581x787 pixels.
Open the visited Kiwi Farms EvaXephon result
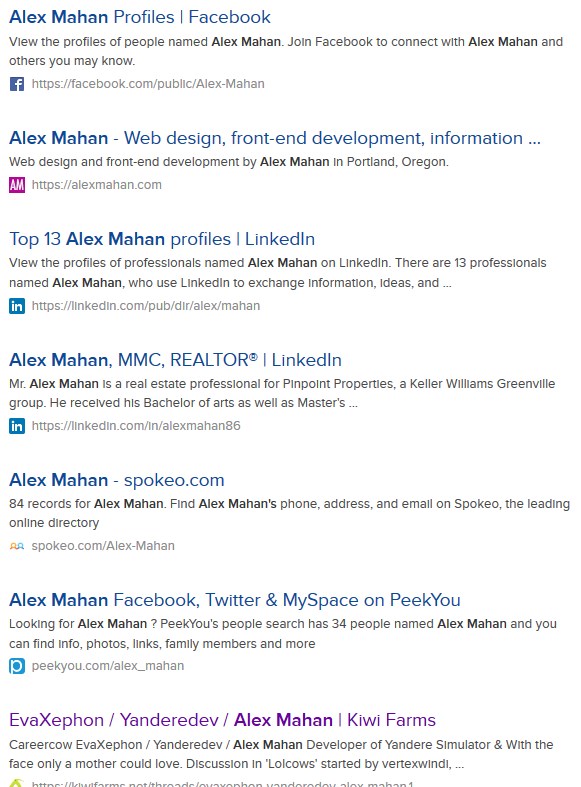click(222, 720)
